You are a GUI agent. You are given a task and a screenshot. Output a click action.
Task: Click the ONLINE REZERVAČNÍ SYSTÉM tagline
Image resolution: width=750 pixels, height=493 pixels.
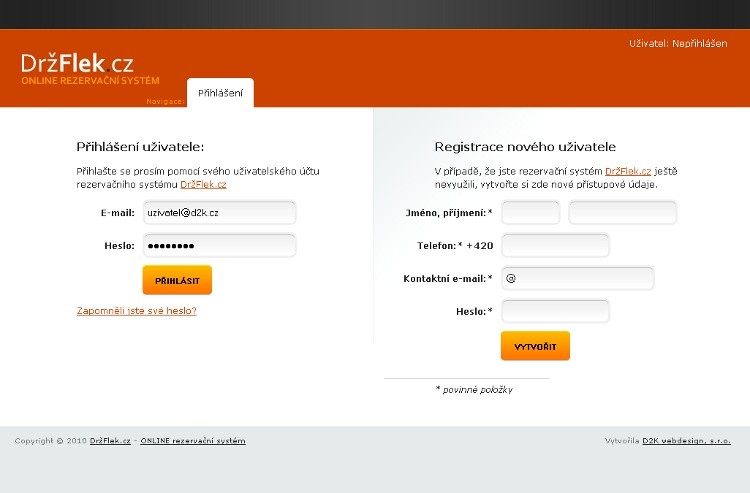[x=90, y=81]
